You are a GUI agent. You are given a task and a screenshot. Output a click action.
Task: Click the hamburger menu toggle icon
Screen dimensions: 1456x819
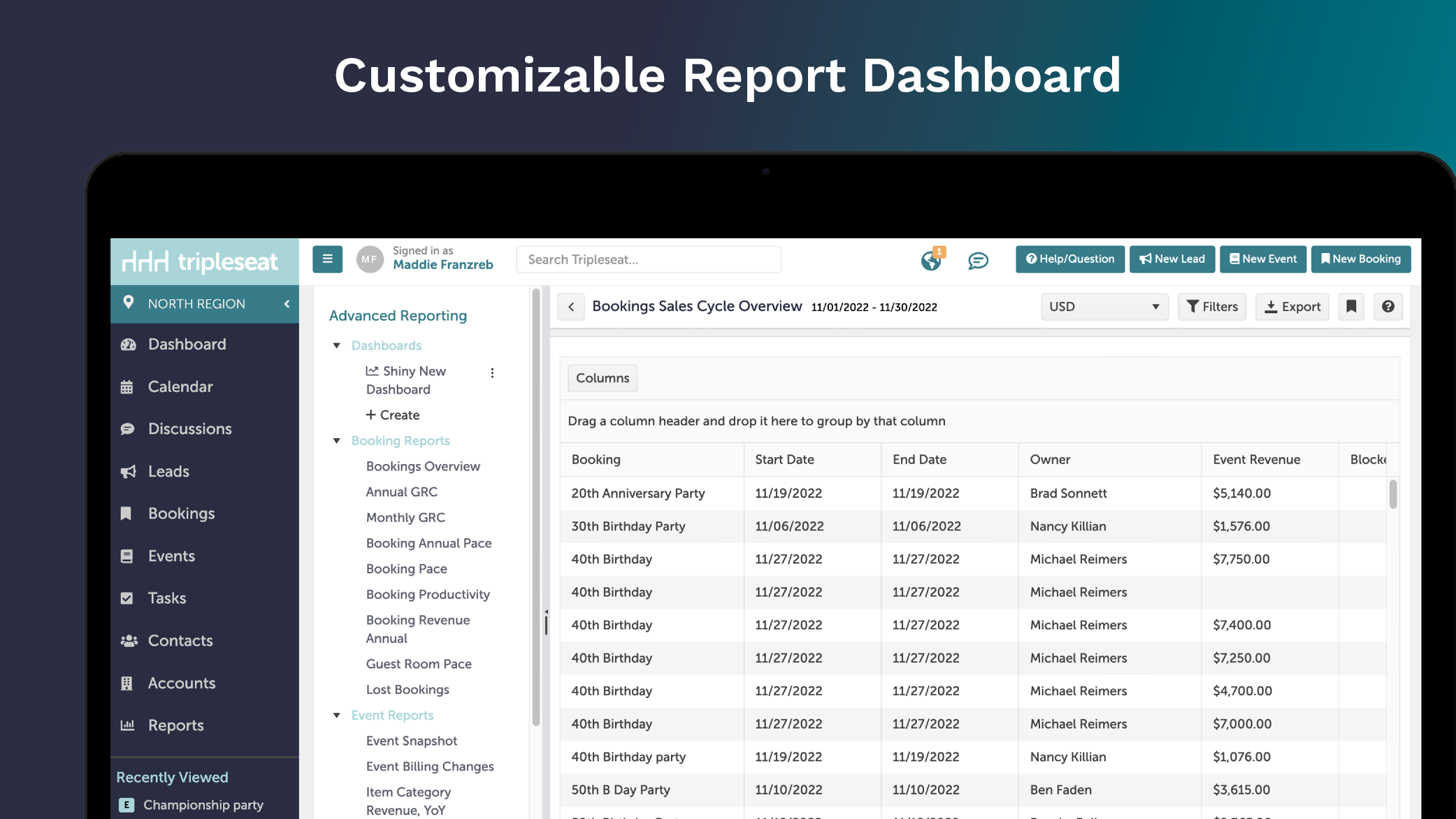(327, 259)
